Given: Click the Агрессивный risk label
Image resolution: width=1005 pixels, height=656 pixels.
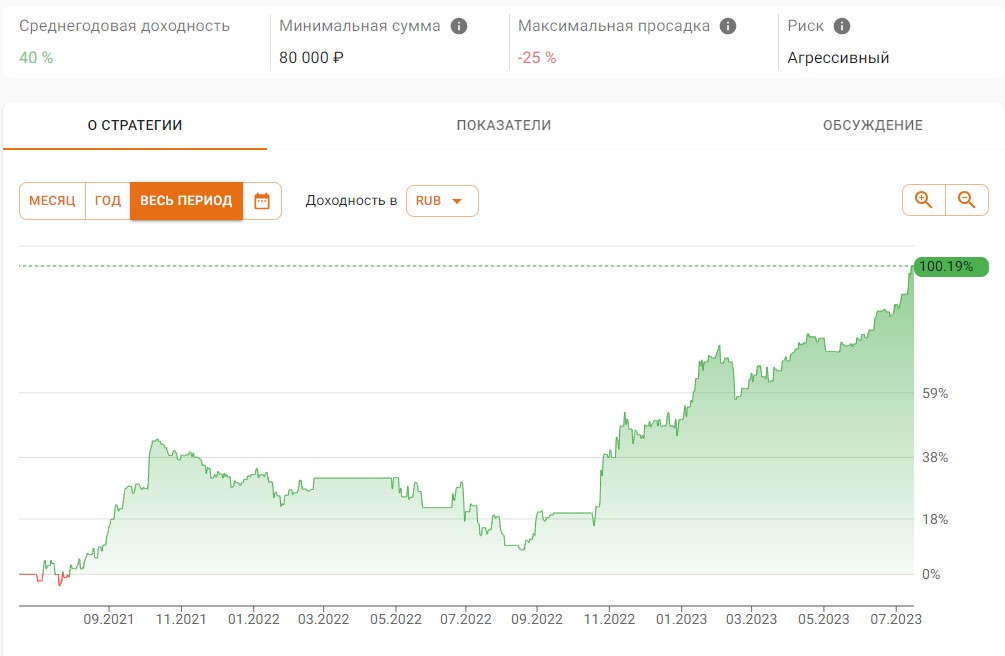Looking at the screenshot, I should click(838, 58).
